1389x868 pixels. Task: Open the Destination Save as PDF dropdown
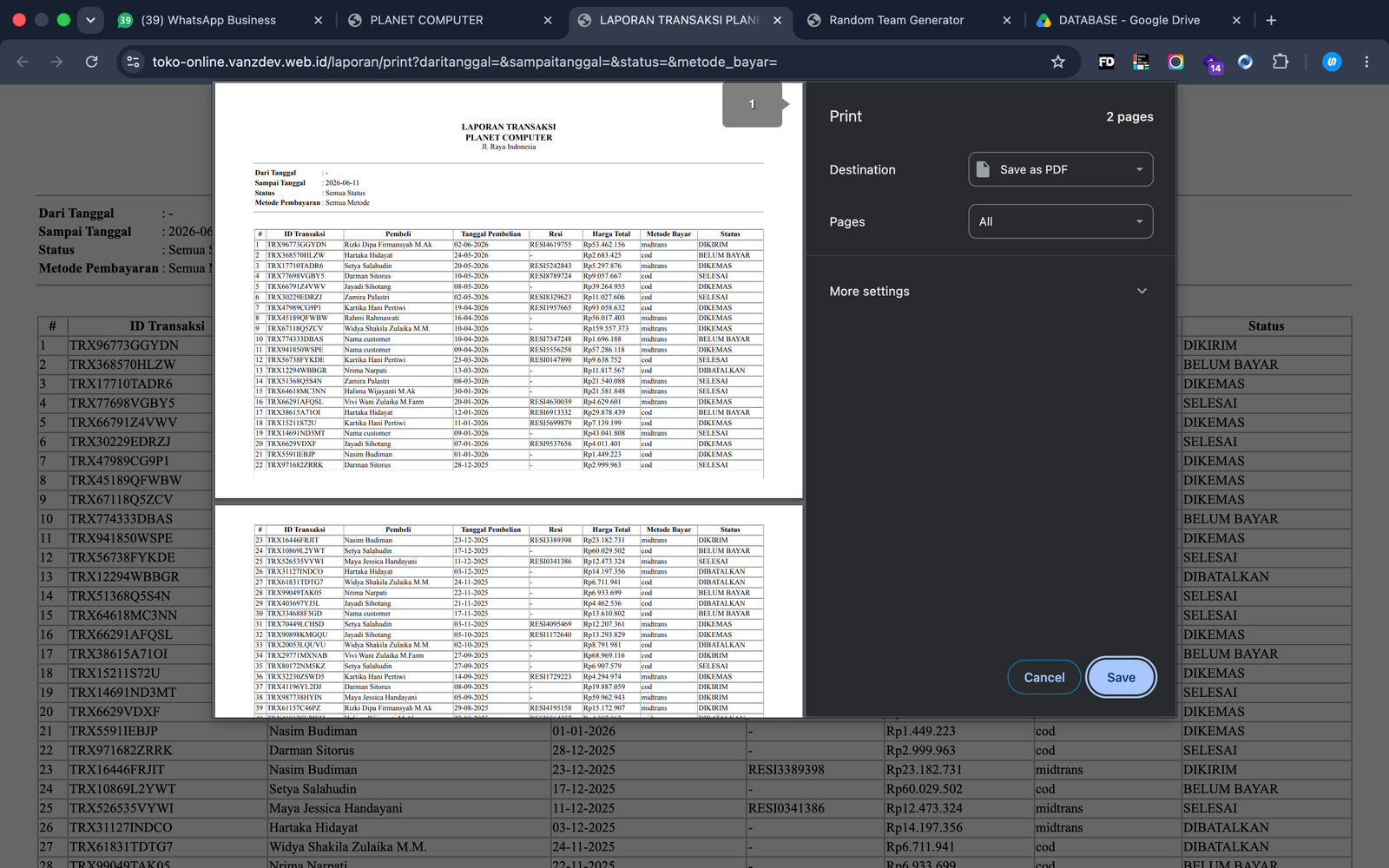point(1061,169)
